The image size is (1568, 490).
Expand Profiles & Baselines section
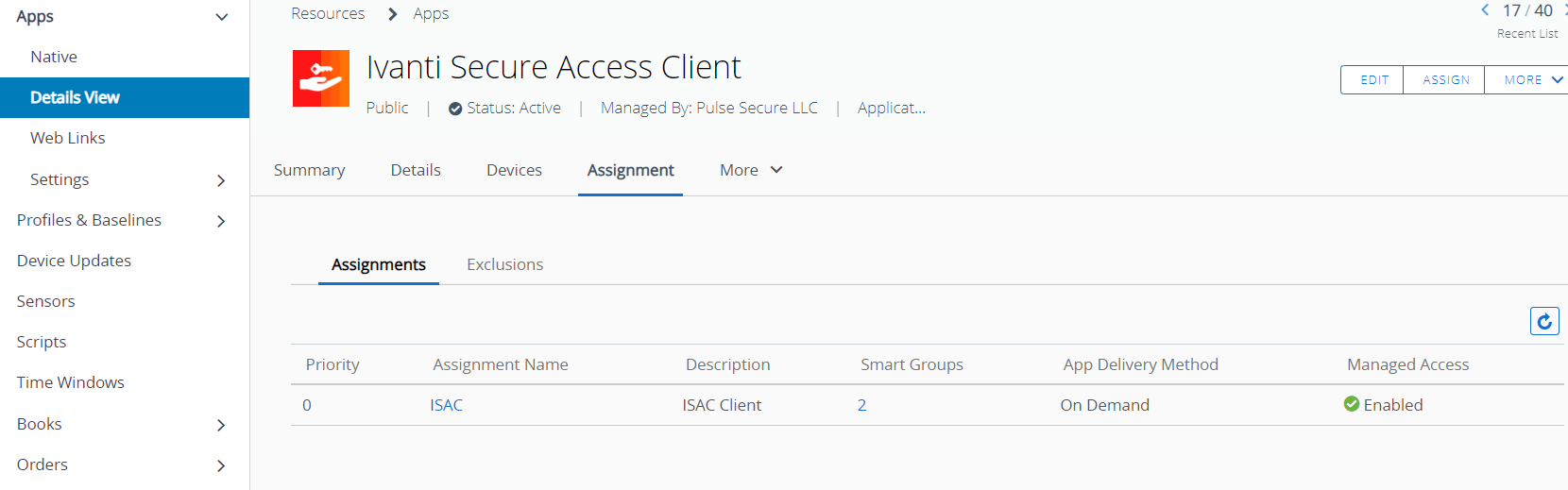click(x=221, y=221)
